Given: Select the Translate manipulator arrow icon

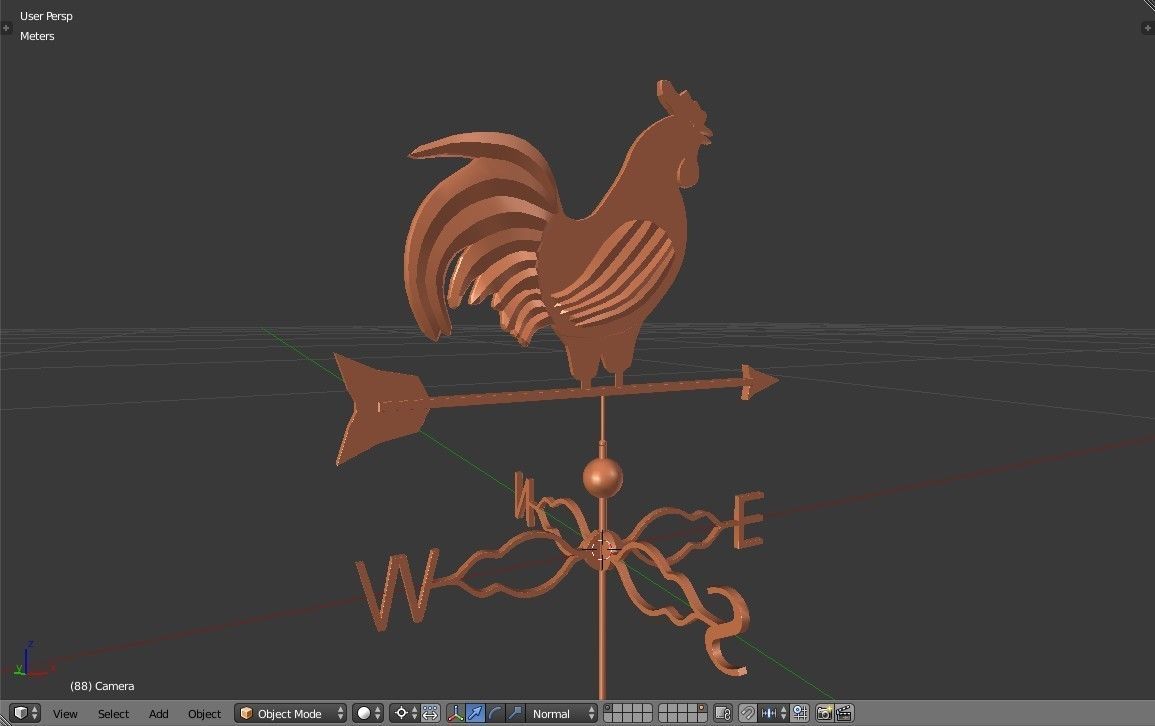Looking at the screenshot, I should (x=476, y=713).
